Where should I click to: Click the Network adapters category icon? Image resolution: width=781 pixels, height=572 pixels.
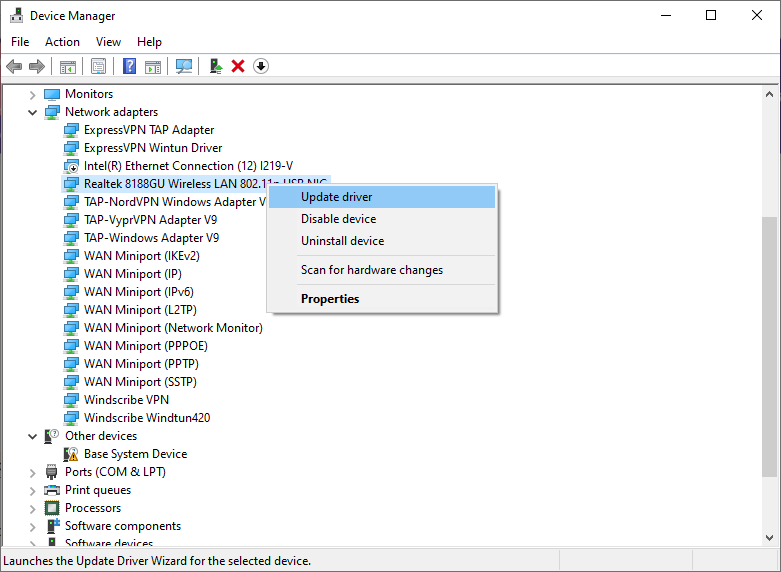pyautogui.click(x=52, y=112)
